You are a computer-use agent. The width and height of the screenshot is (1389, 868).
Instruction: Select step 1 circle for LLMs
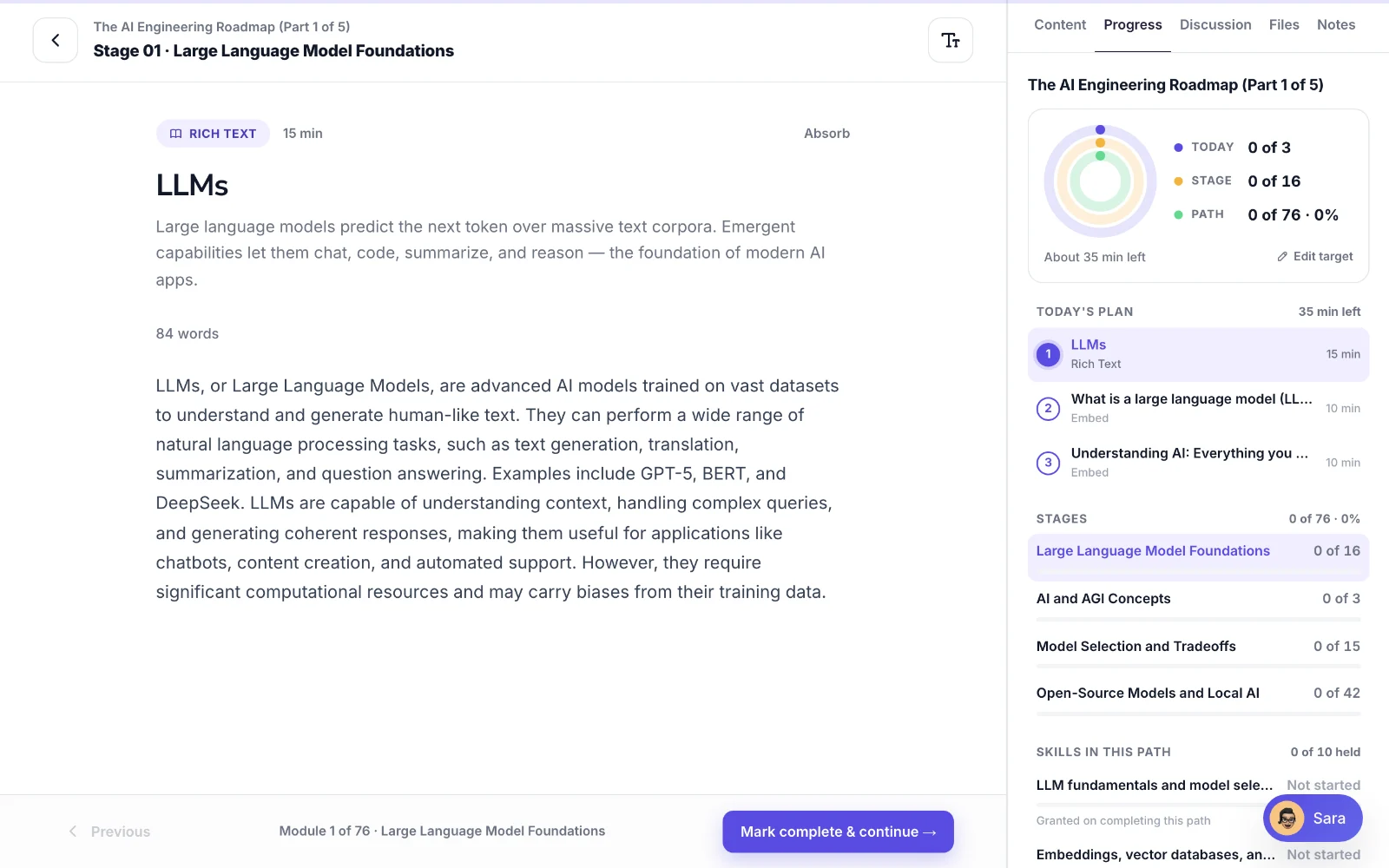(1048, 354)
